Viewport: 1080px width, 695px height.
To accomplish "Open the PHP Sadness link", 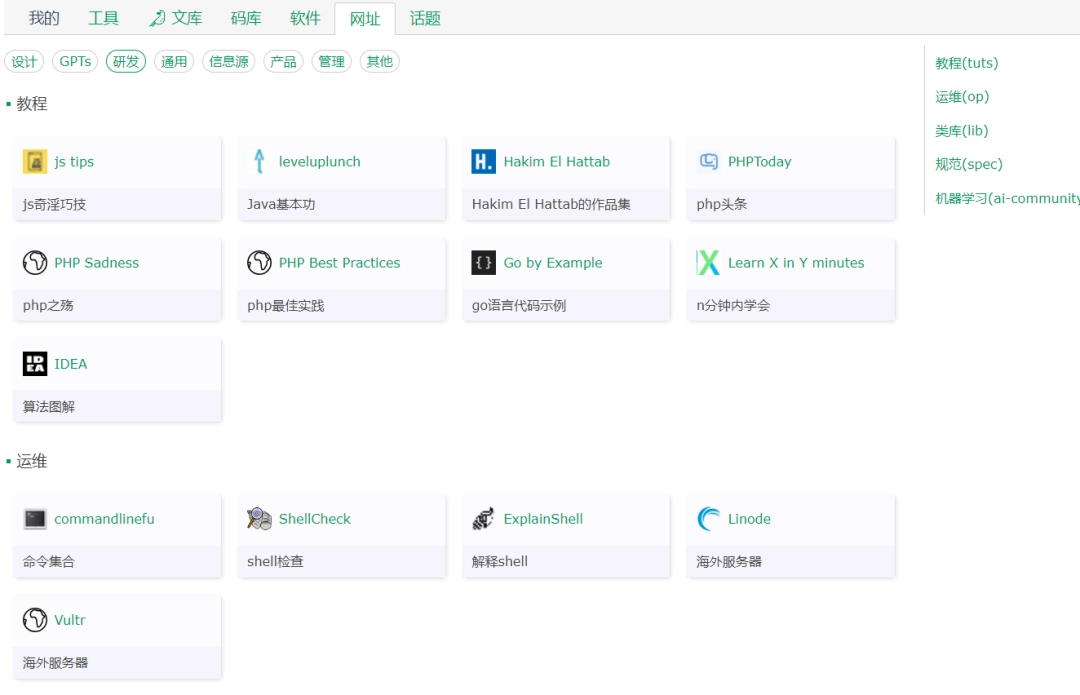I will (96, 263).
